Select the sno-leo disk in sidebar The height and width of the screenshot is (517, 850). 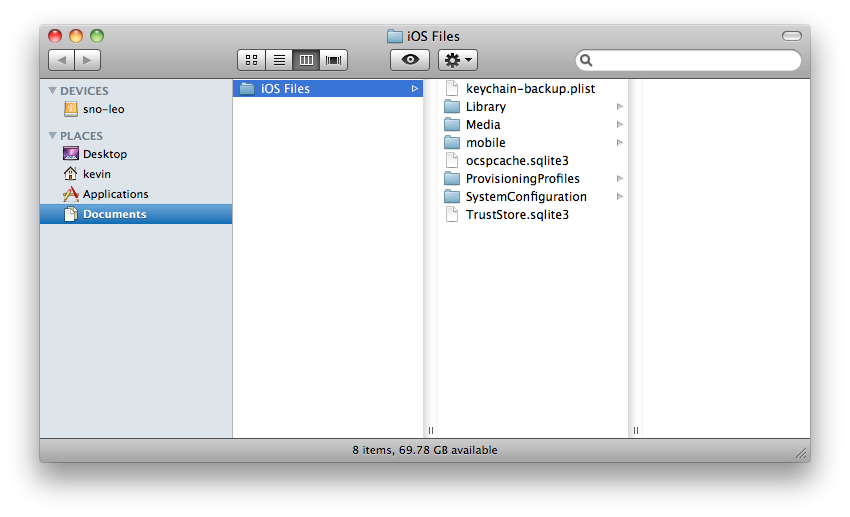(136, 109)
